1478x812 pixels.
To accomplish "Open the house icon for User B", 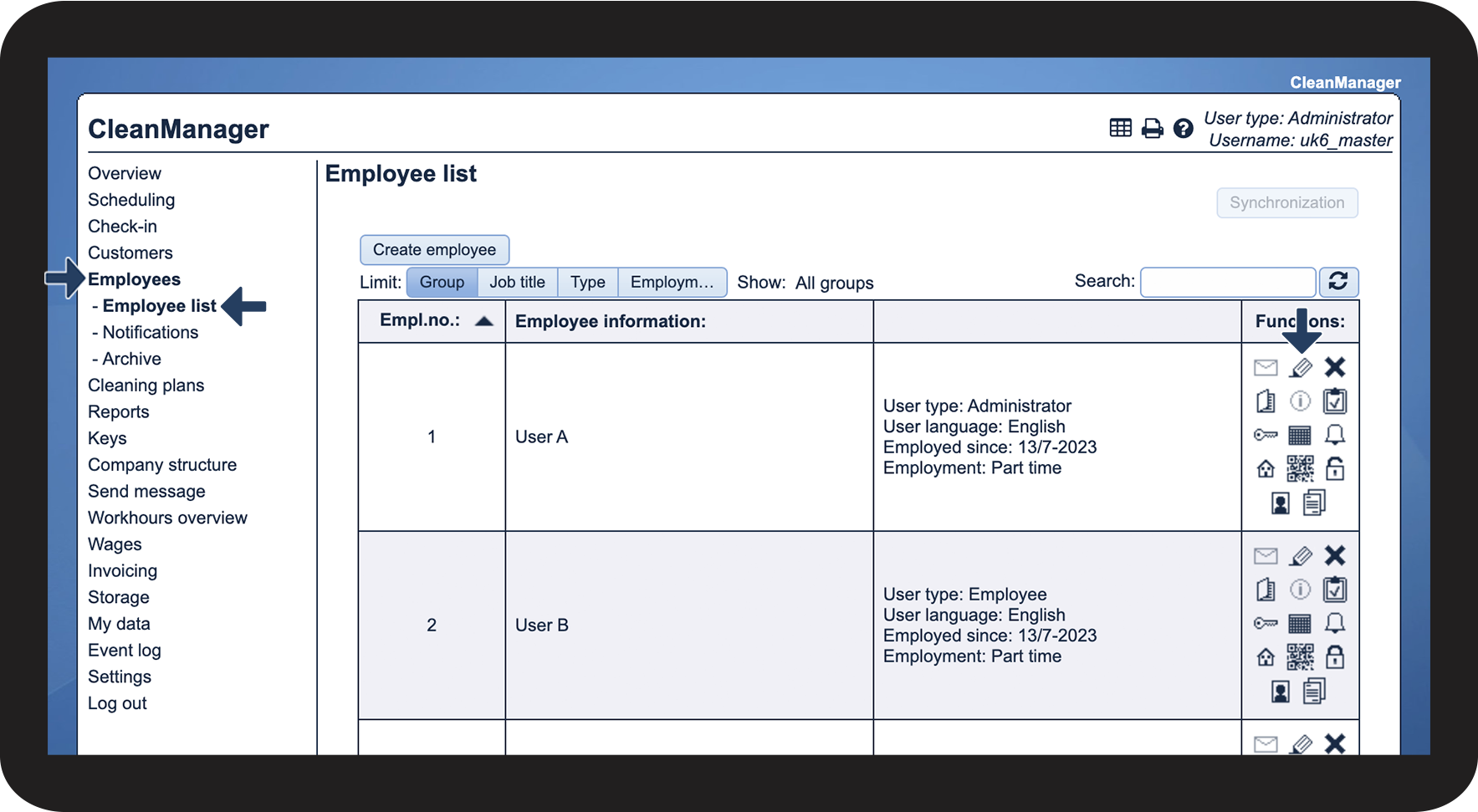I will tap(1266, 657).
